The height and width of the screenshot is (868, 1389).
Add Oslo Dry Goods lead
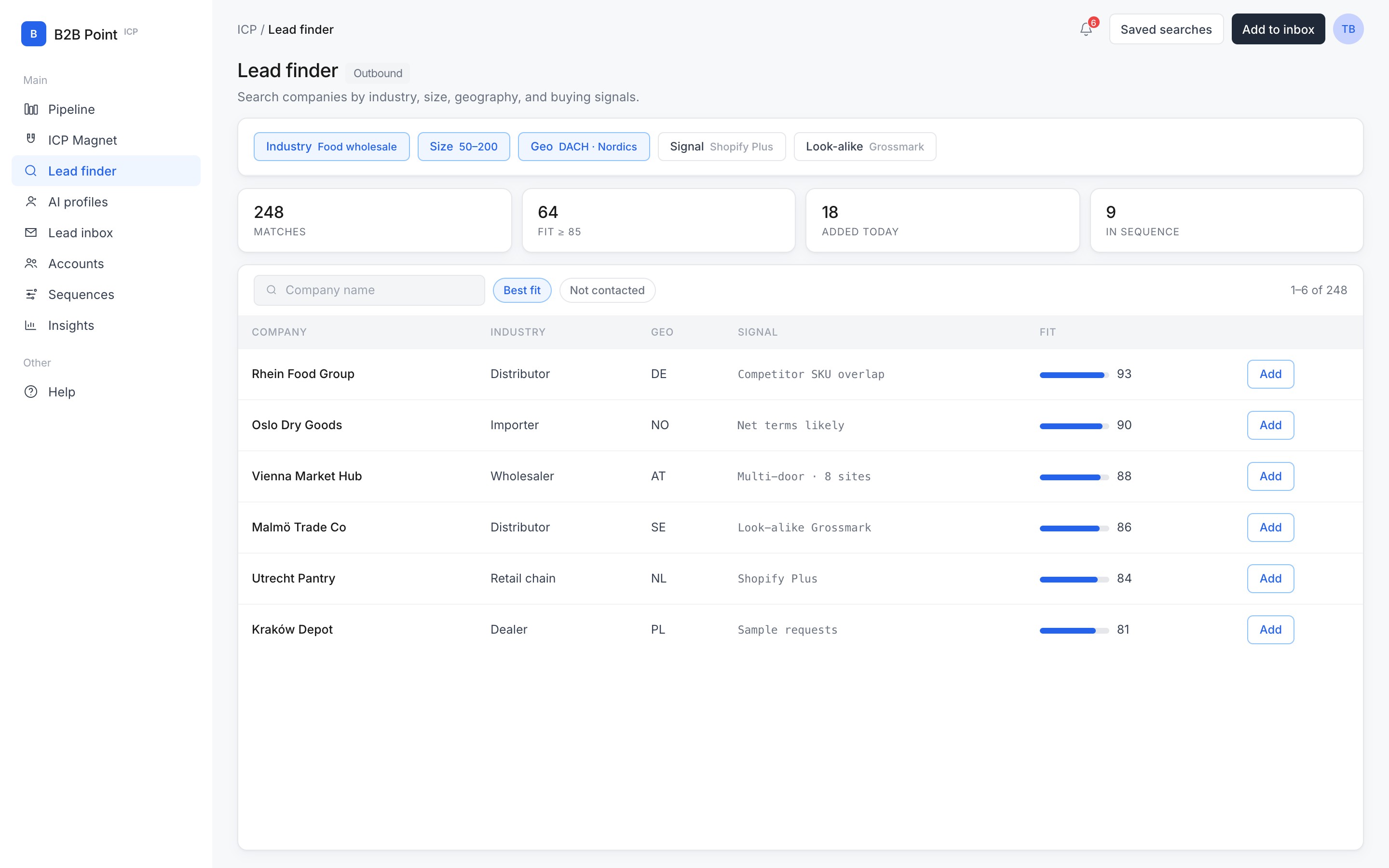point(1270,425)
